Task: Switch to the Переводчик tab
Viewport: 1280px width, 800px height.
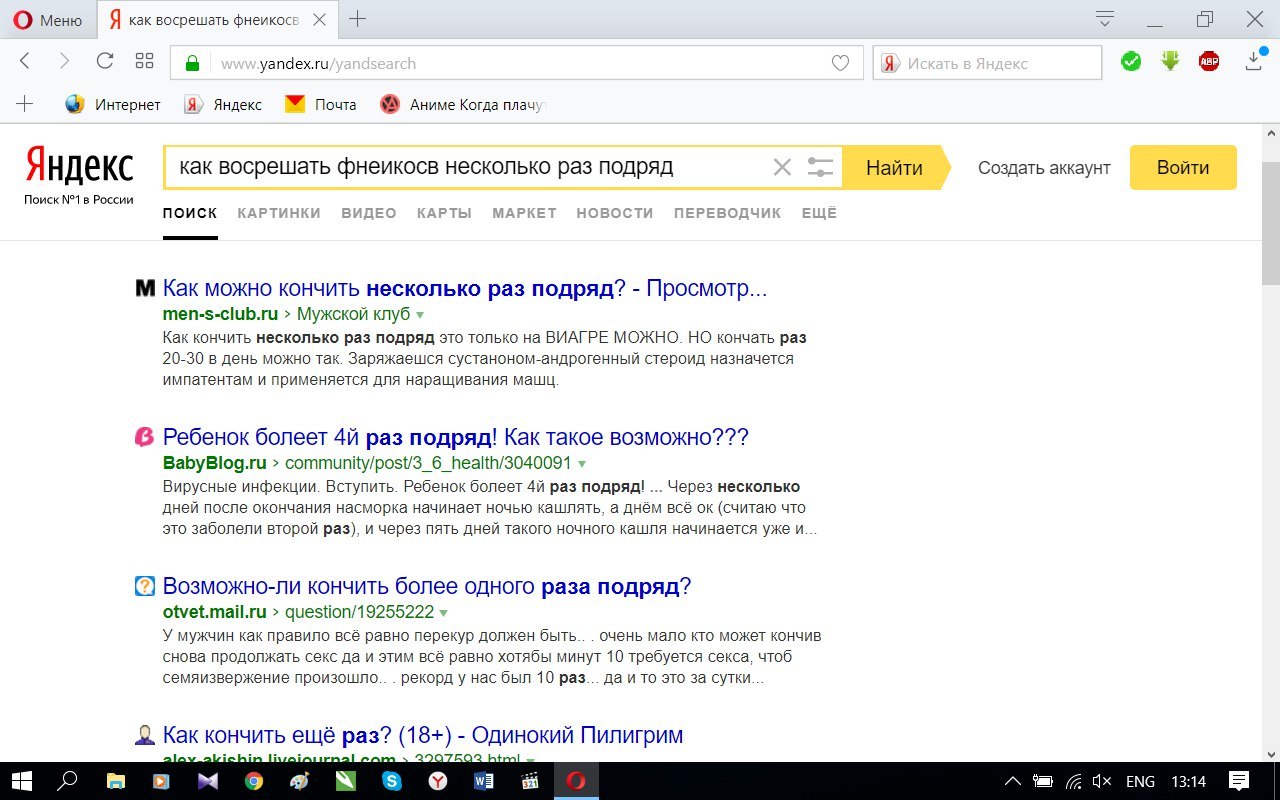Action: tap(728, 213)
